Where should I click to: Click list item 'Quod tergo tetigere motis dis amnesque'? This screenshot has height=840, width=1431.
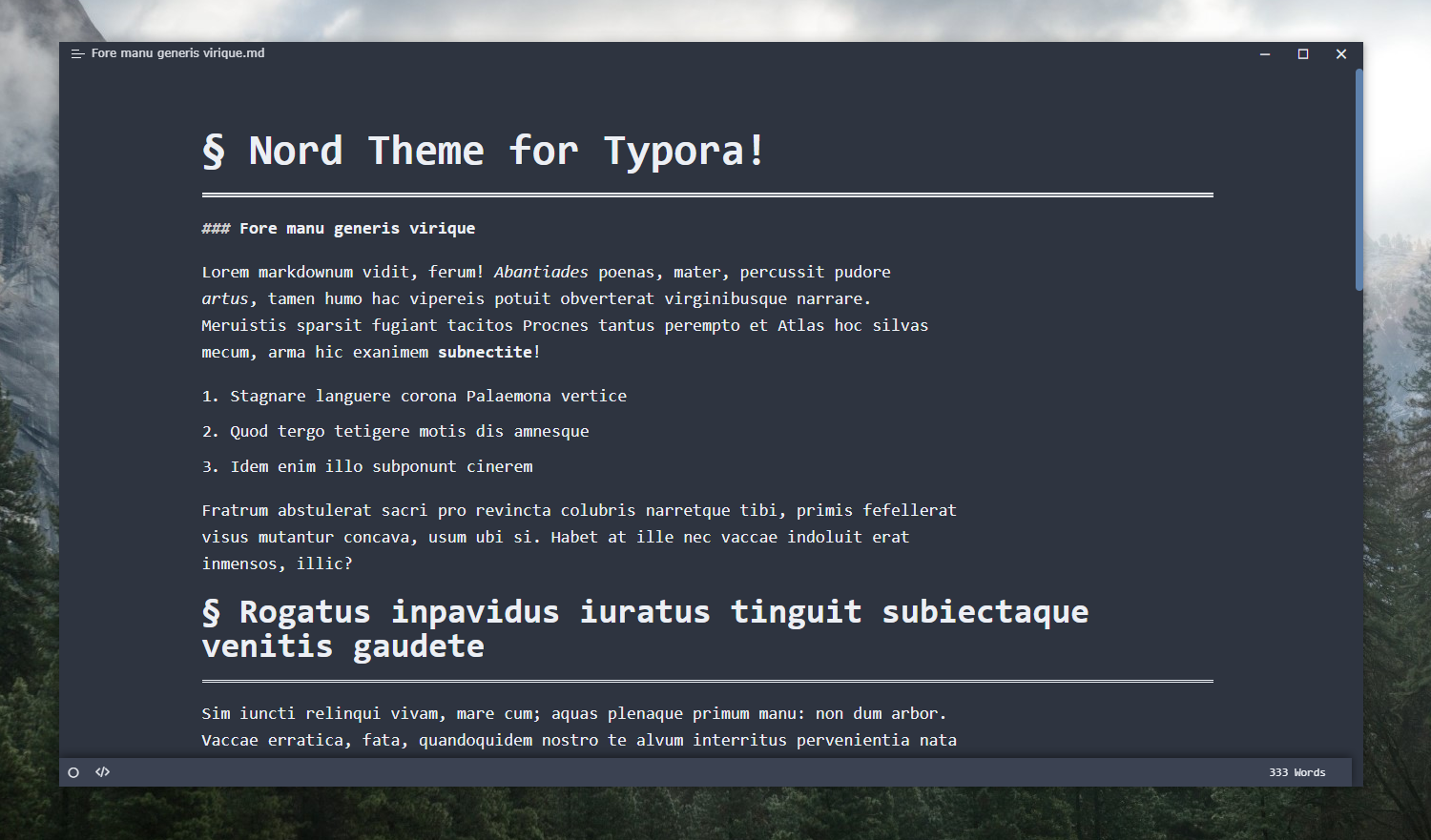pos(409,432)
